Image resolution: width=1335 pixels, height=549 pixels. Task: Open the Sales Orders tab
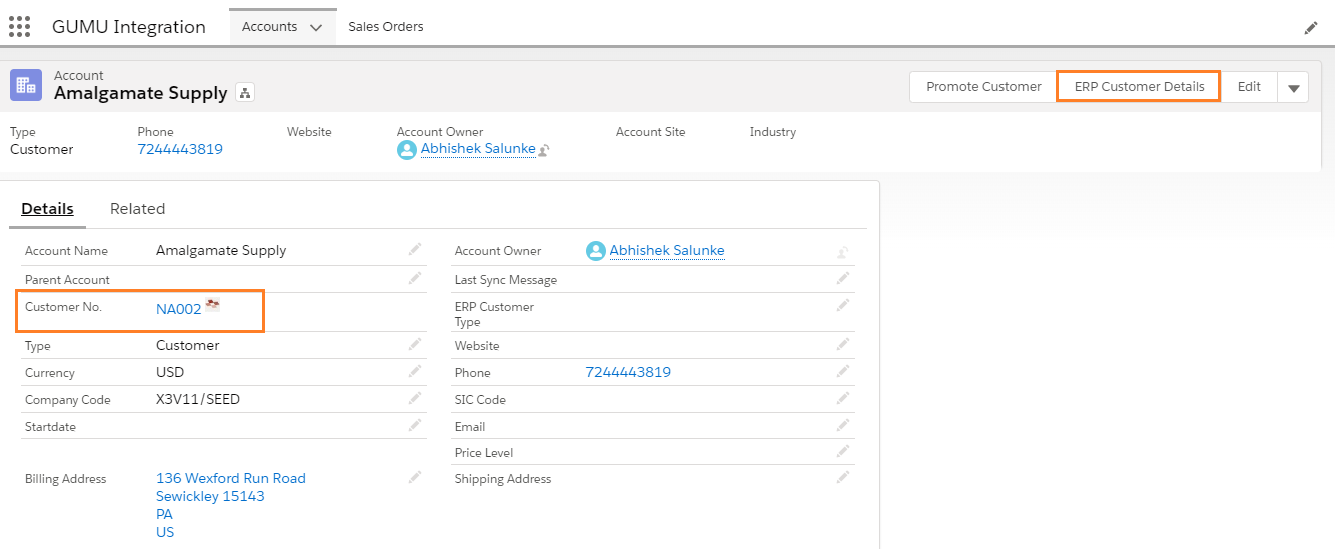click(386, 27)
